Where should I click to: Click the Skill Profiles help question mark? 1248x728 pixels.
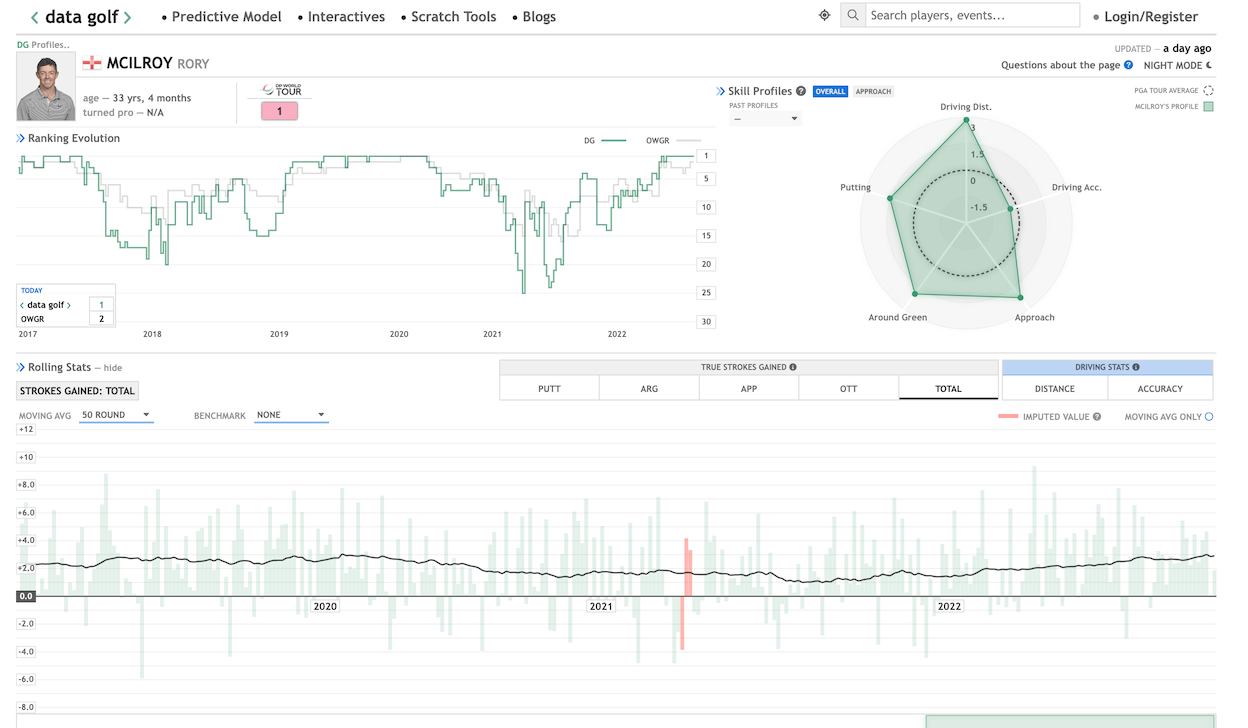click(801, 91)
